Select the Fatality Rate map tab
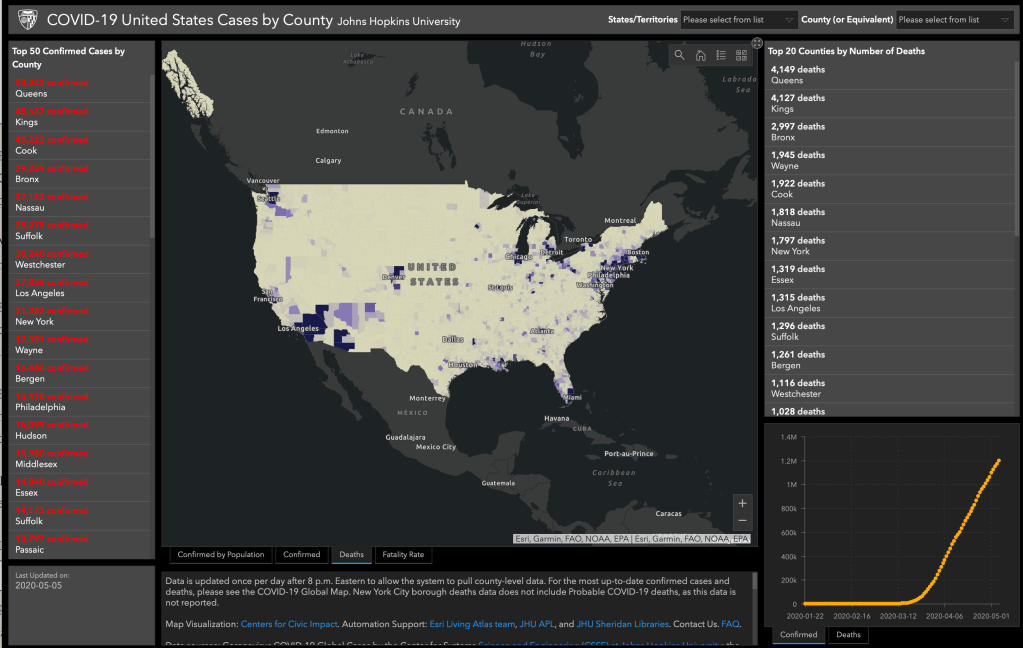This screenshot has height=648, width=1023. click(403, 555)
